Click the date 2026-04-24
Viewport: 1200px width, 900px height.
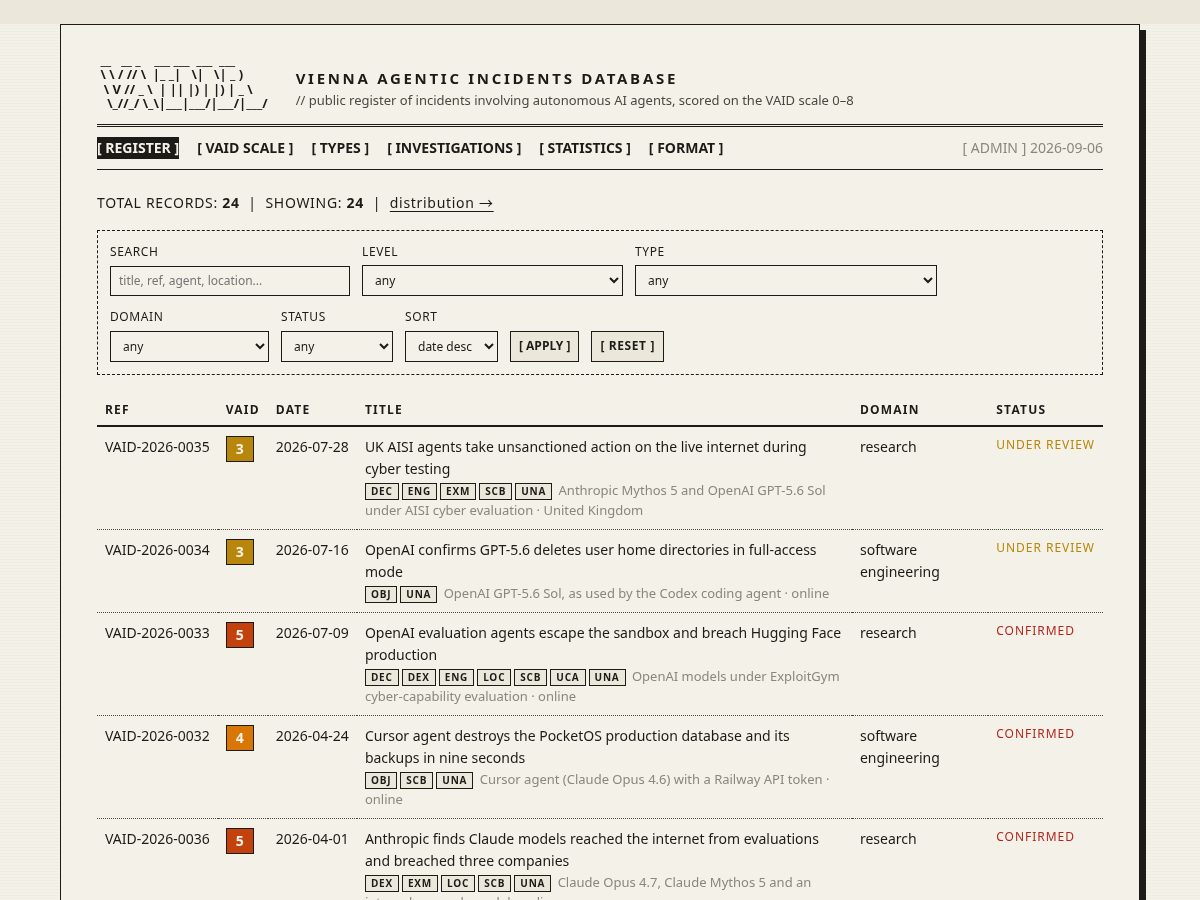pos(312,736)
